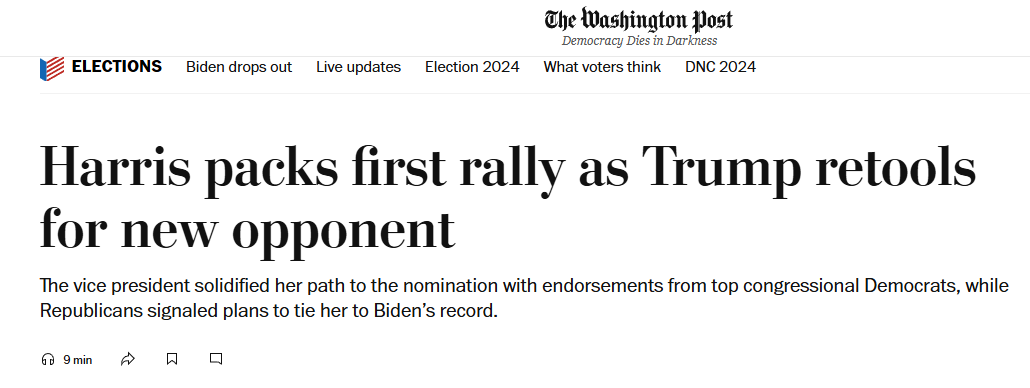Select the ELECTIONS section label

coord(116,66)
